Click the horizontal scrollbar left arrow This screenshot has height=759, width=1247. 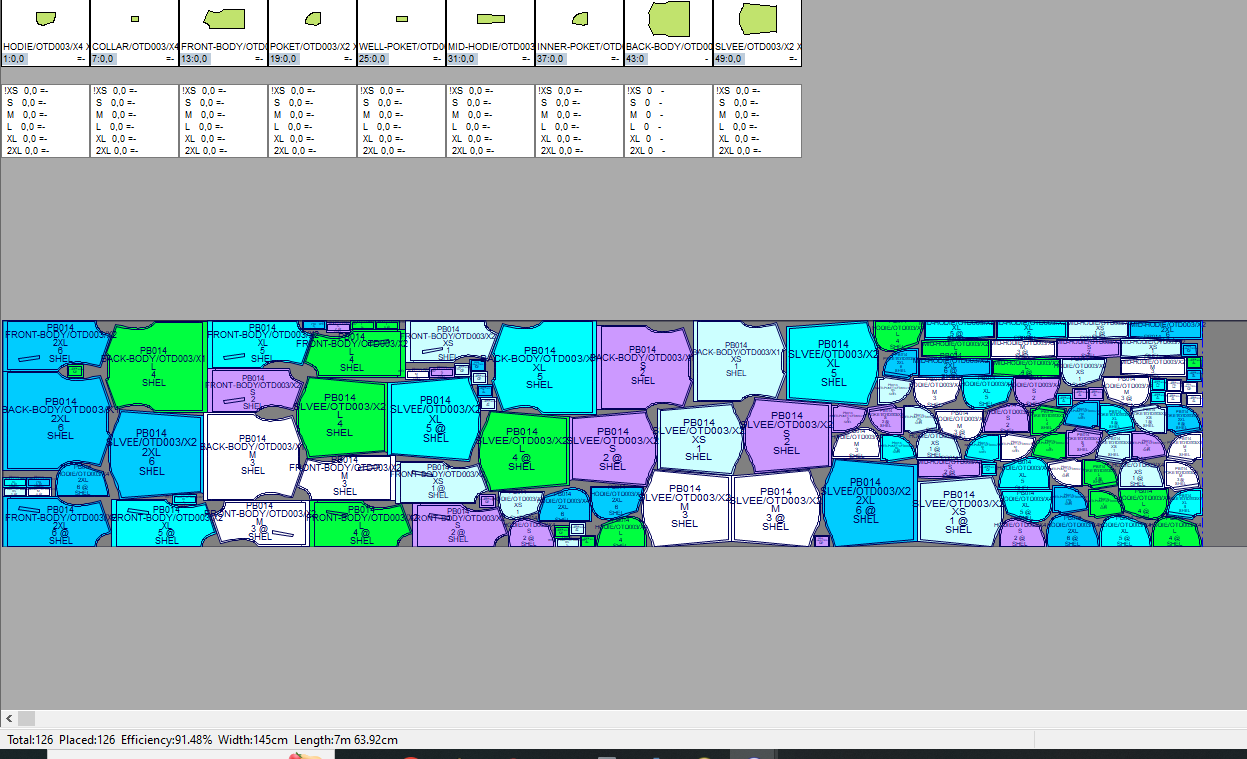9,718
